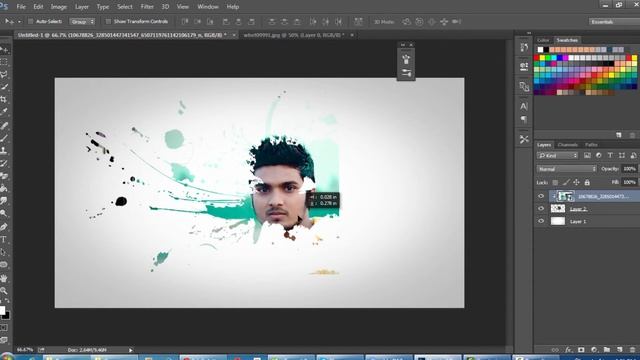
Task: Click the filter for pixel layers icon
Action: (587, 156)
